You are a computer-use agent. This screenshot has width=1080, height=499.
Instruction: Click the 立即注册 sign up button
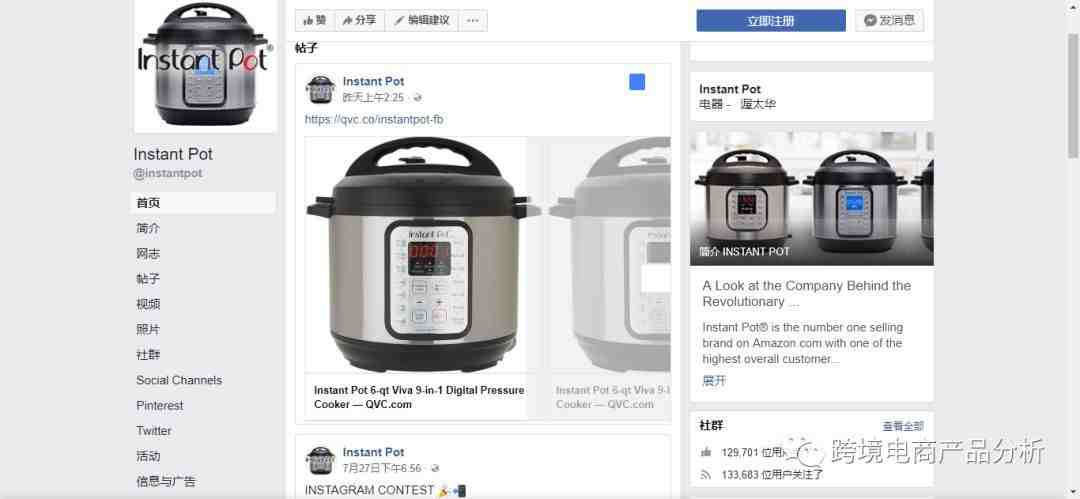[x=771, y=21]
